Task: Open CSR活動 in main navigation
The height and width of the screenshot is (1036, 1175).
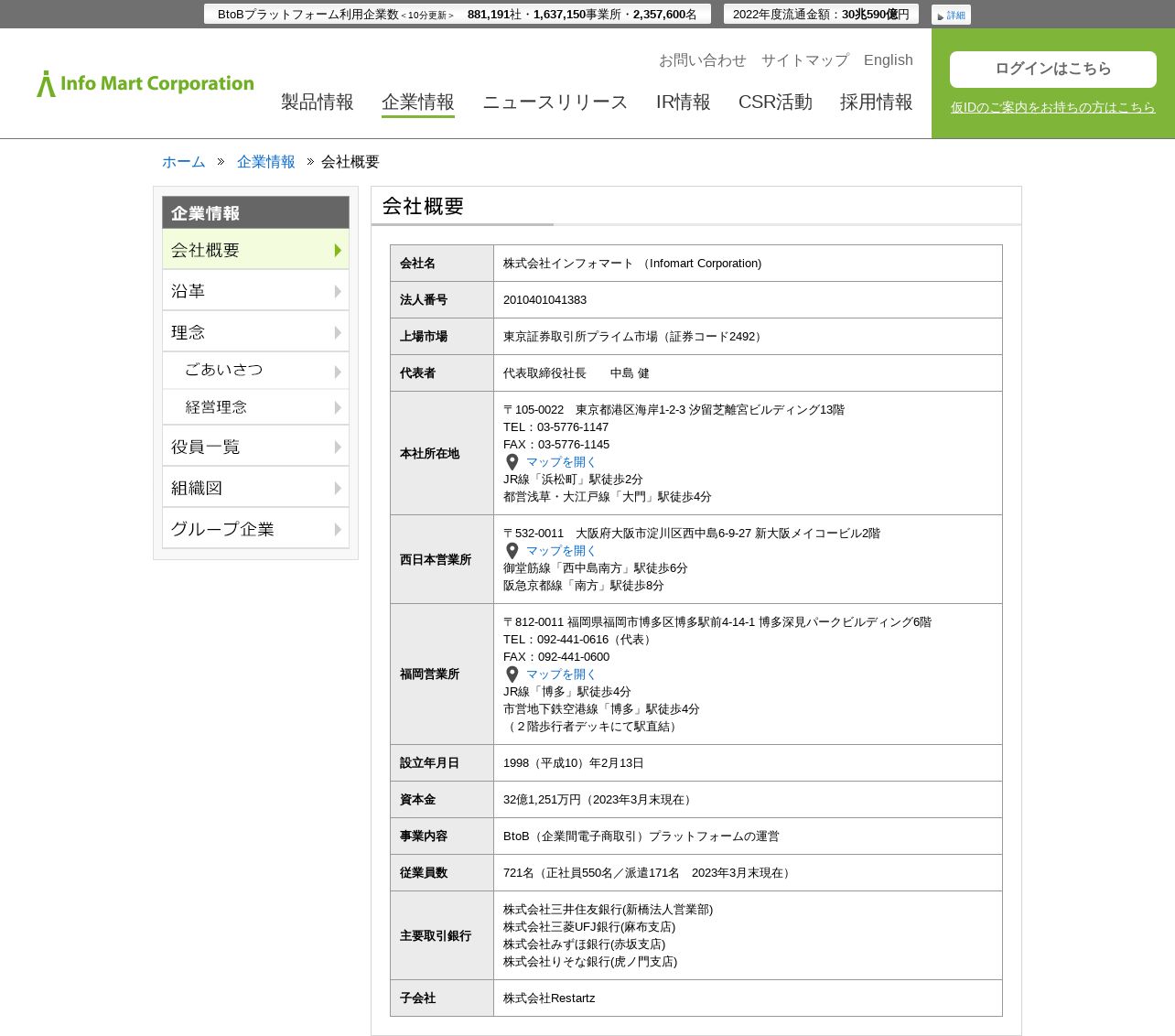Action: [x=775, y=102]
